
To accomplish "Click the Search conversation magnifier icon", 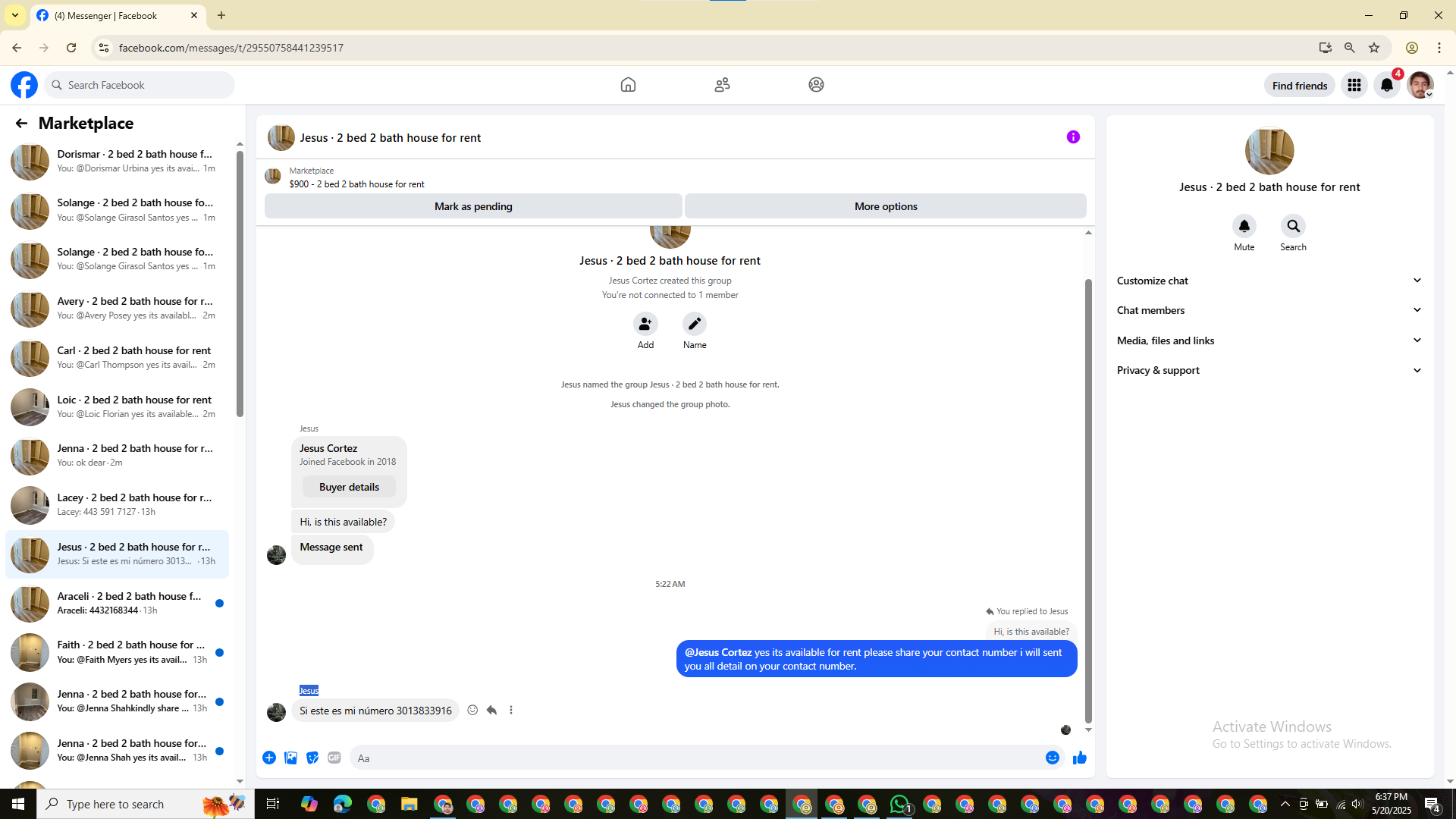I will [1293, 226].
